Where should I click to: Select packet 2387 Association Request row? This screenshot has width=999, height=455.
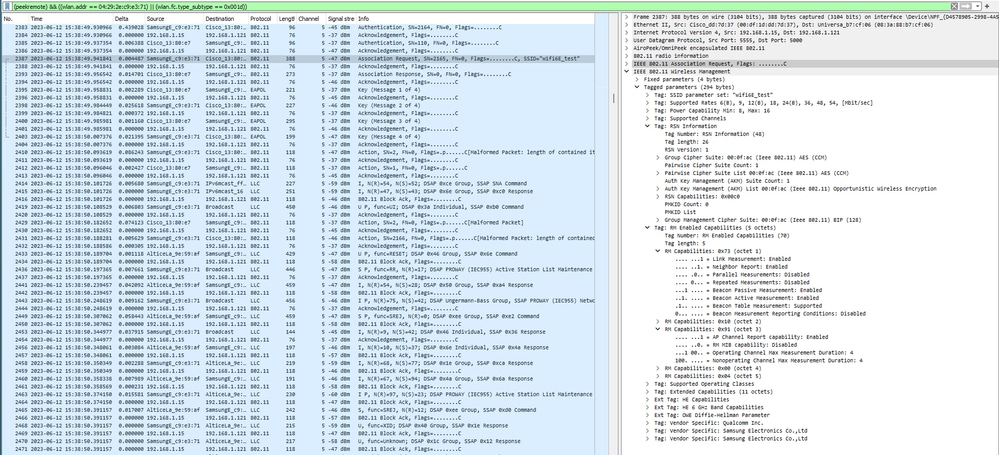pos(298,58)
